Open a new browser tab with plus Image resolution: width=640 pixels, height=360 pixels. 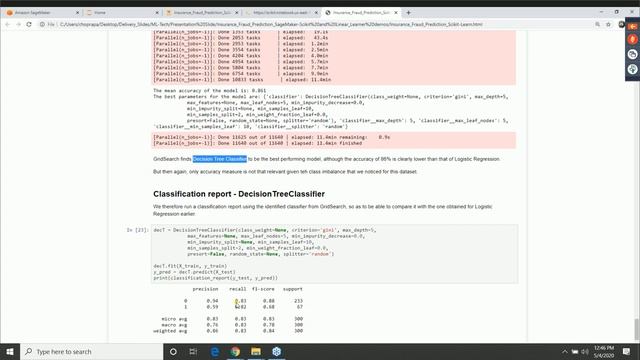point(408,13)
